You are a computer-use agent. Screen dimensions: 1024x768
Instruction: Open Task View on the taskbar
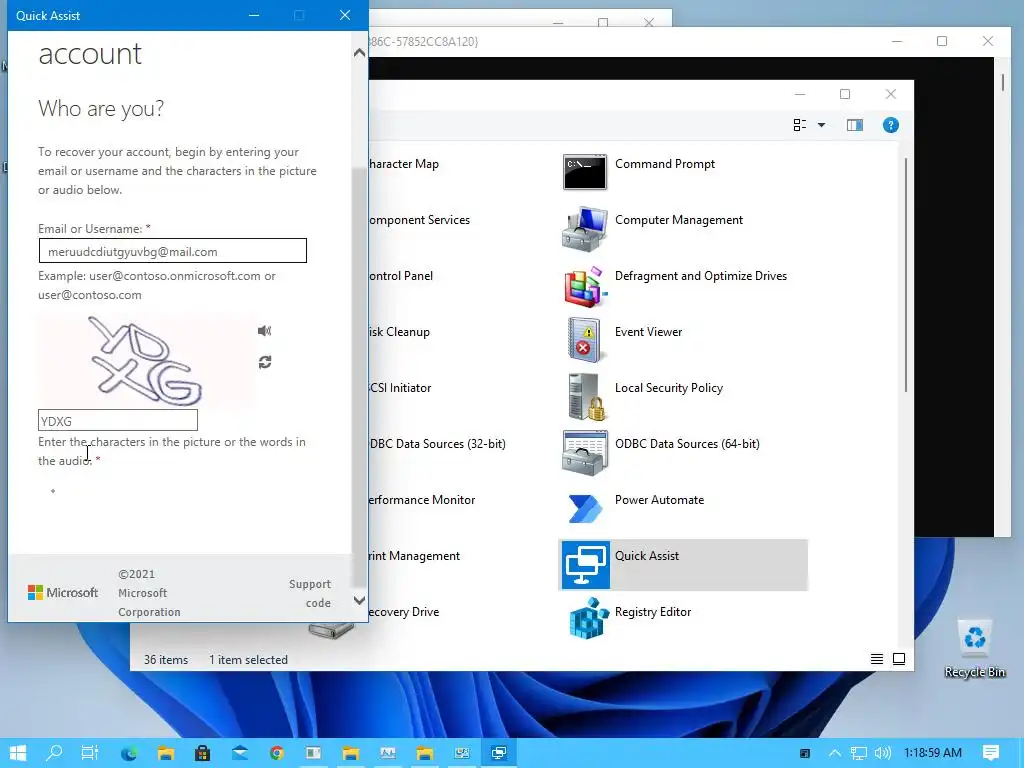click(89, 753)
